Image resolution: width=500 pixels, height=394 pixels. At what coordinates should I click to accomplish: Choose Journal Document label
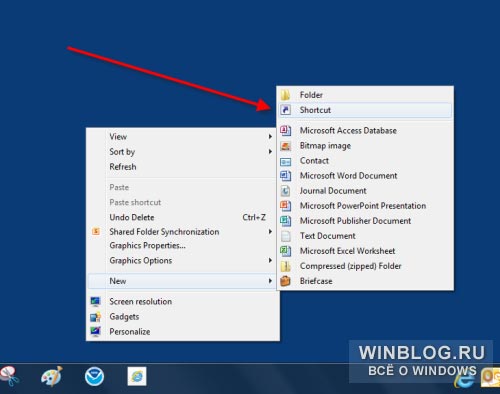click(x=333, y=191)
